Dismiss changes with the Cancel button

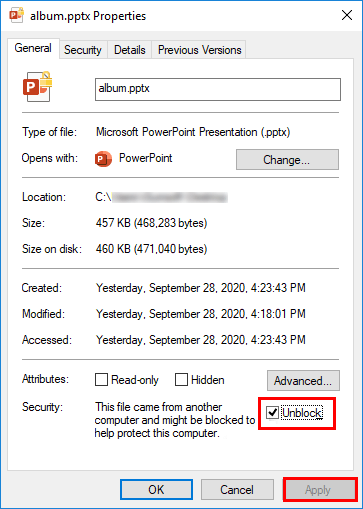point(237,490)
